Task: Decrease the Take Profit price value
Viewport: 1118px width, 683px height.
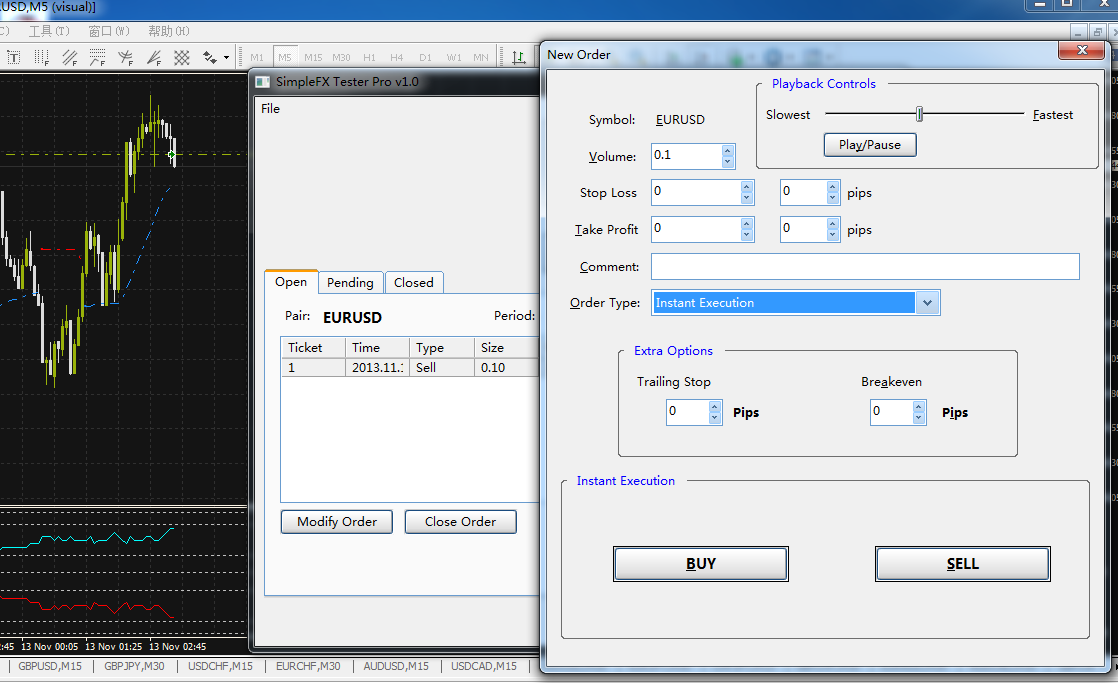Action: point(747,235)
